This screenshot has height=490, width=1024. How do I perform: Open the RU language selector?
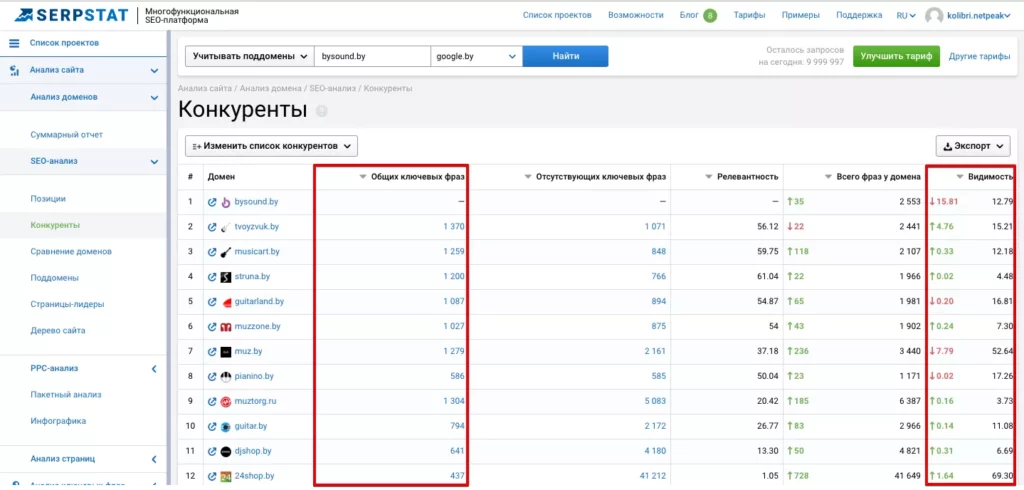(x=906, y=16)
